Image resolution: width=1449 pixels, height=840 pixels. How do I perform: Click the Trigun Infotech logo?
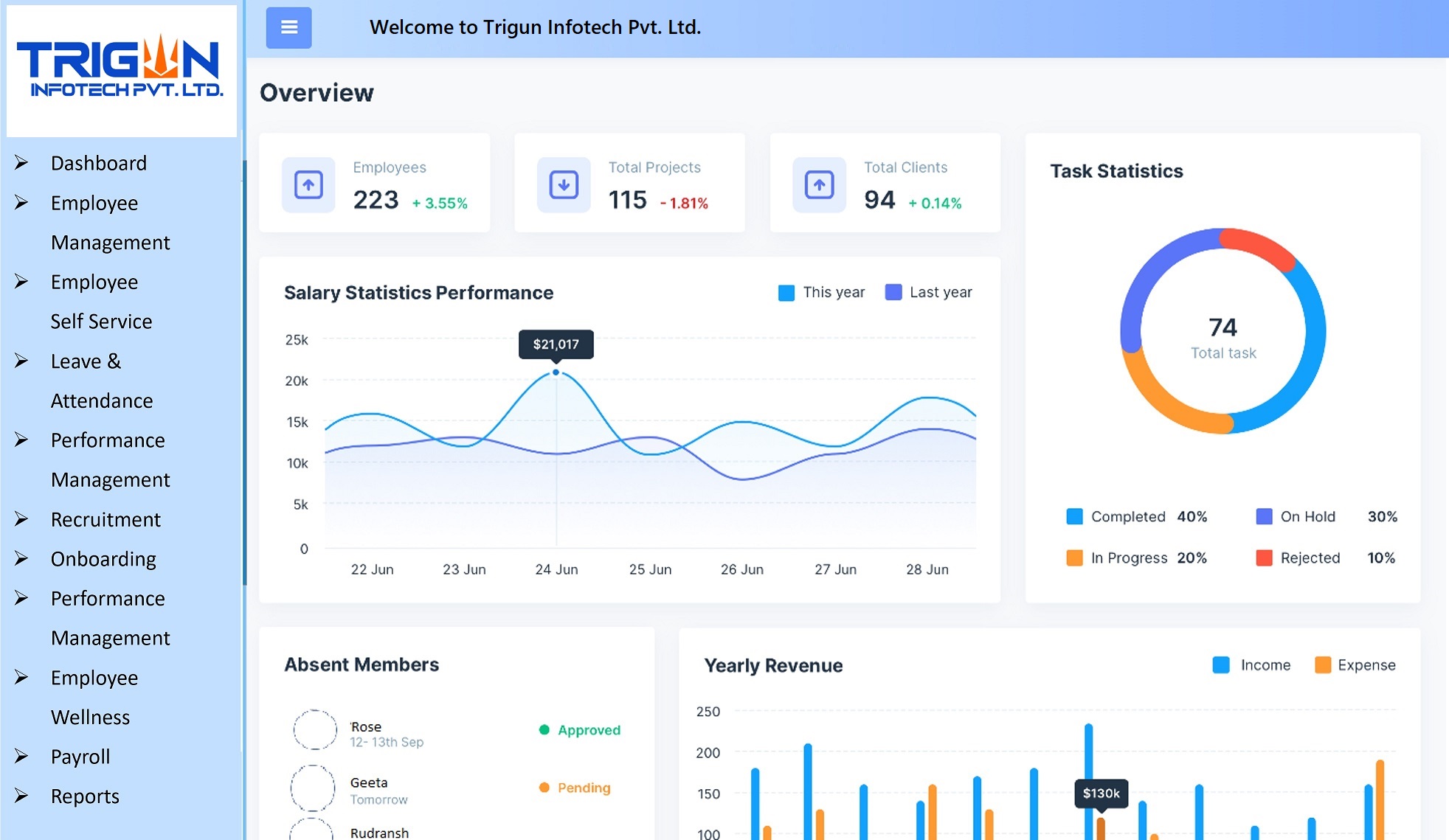click(x=122, y=70)
